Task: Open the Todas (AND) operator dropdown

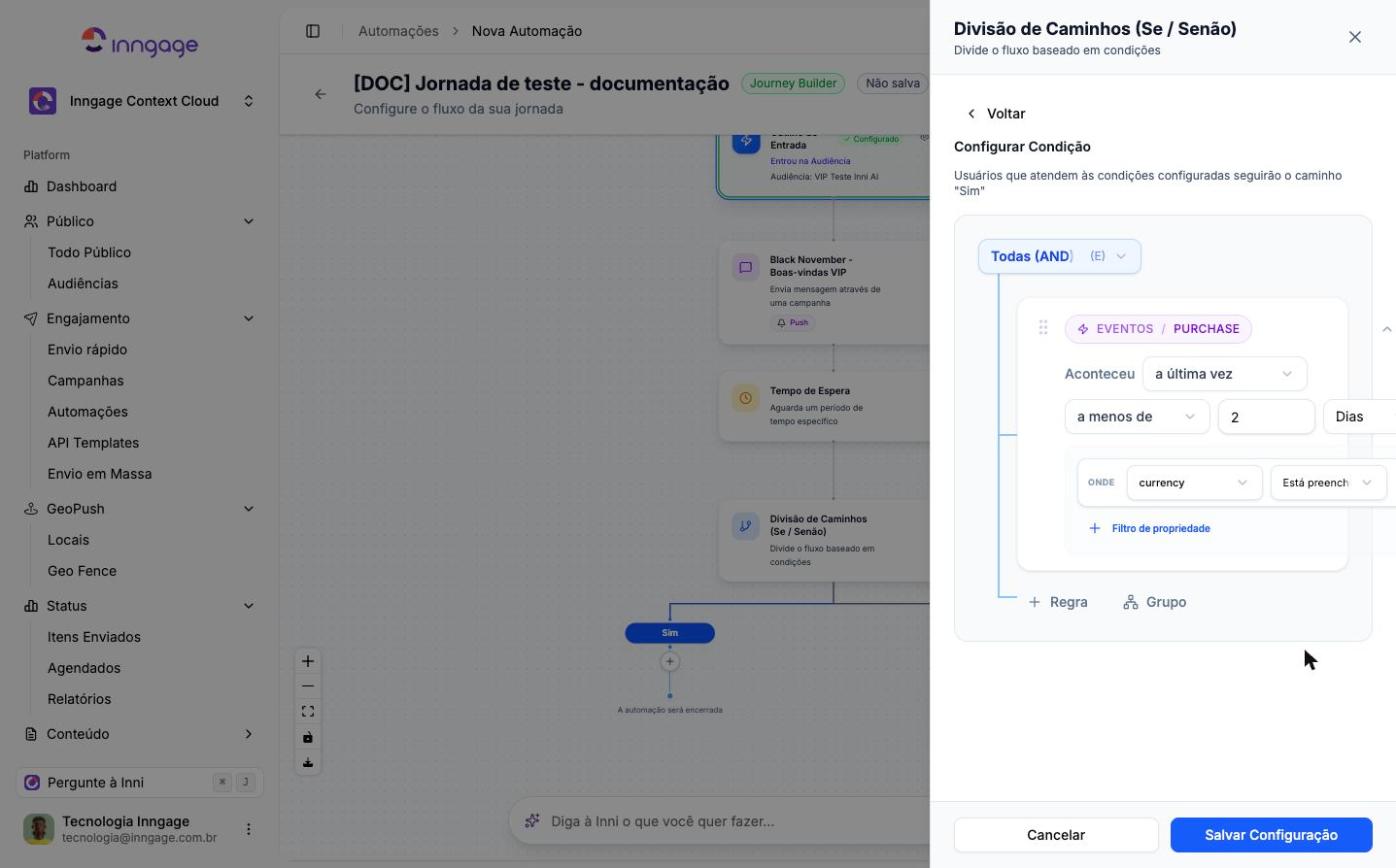Action: [x=1059, y=256]
